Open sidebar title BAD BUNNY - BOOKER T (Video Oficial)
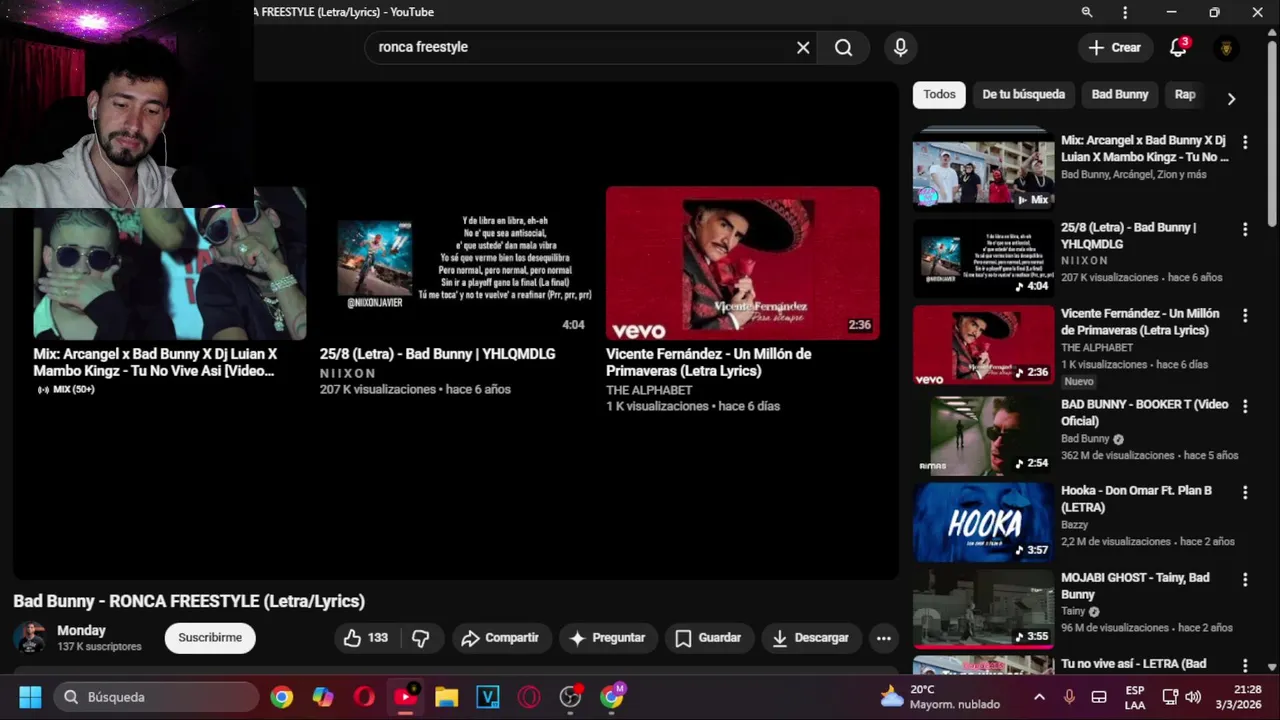Viewport: 1280px width, 720px height. point(1144,413)
